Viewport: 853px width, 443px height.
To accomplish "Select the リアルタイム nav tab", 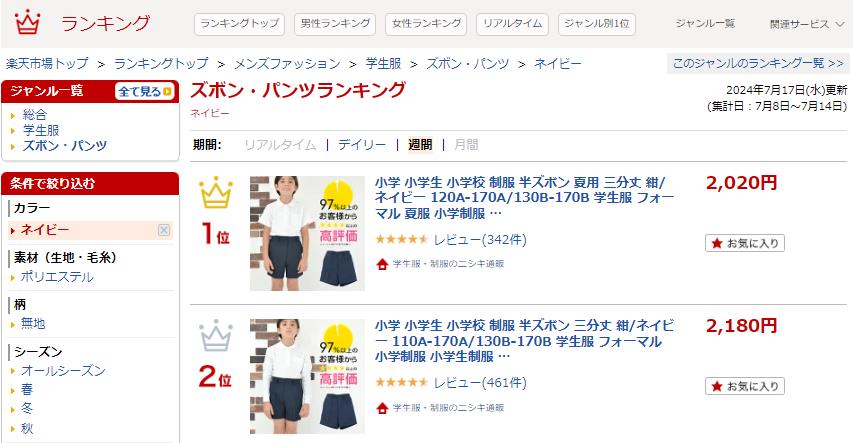I will pos(512,24).
